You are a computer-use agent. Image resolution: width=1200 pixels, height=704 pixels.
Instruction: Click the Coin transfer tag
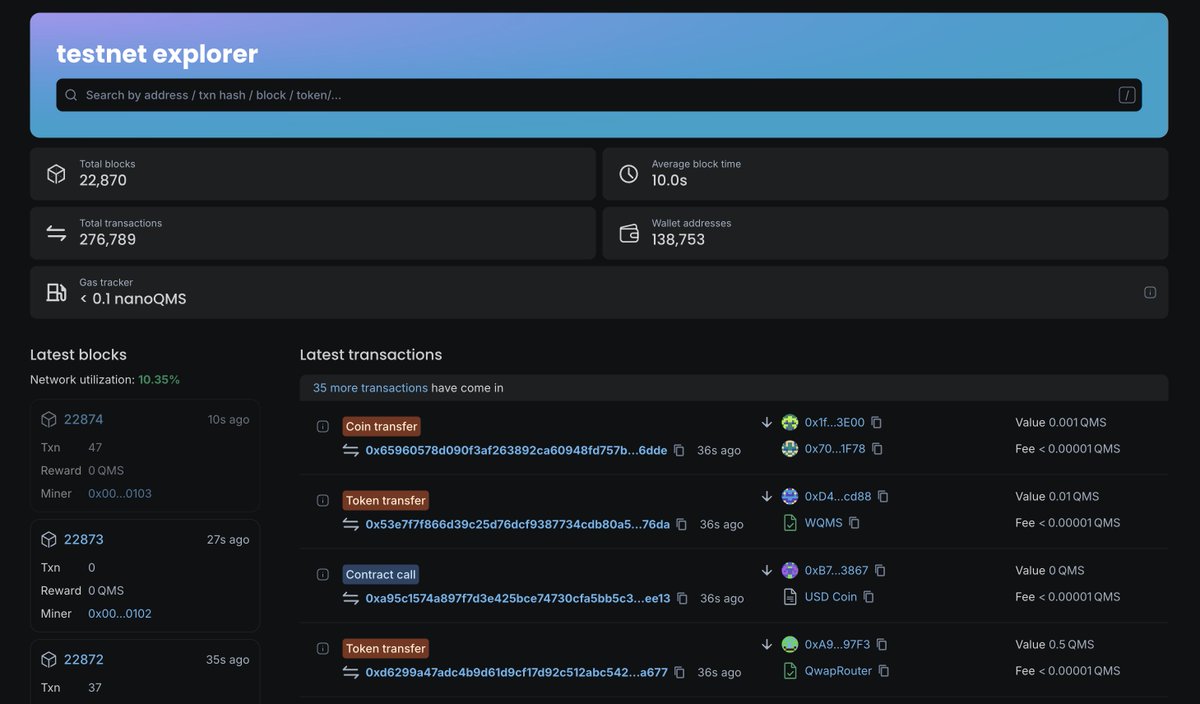click(x=381, y=426)
